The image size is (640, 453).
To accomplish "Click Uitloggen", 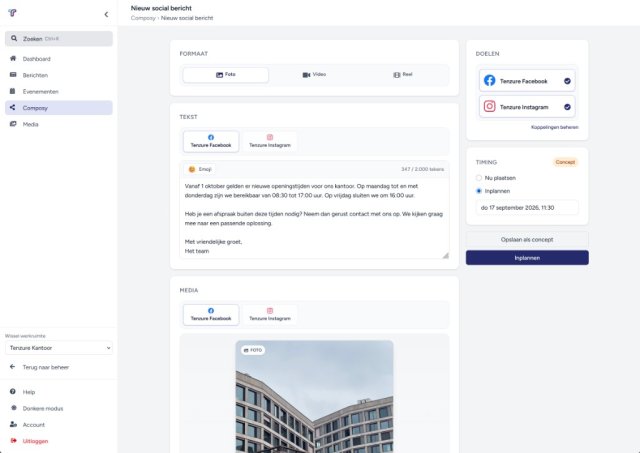I will point(59,441).
